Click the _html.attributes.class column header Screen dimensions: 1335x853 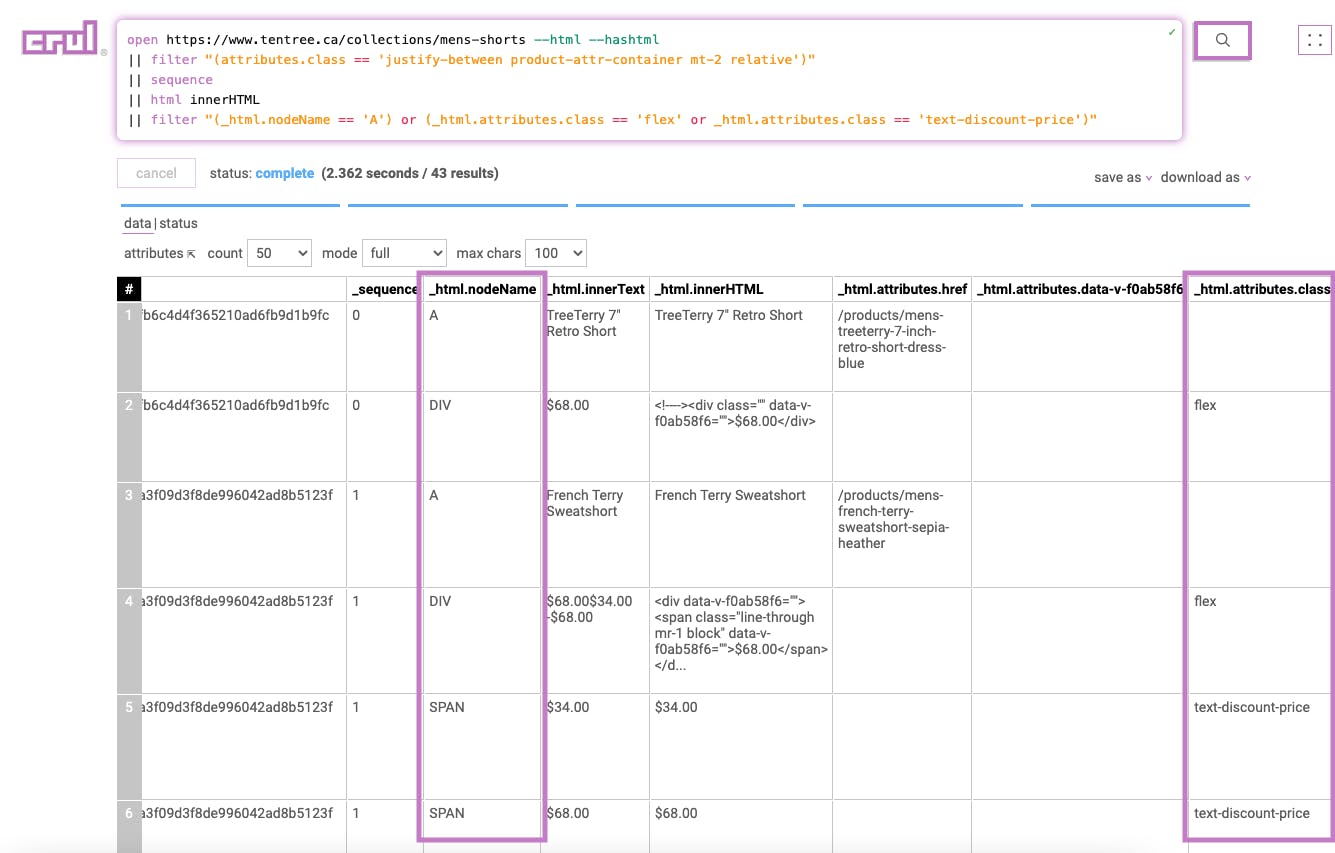pos(1261,289)
